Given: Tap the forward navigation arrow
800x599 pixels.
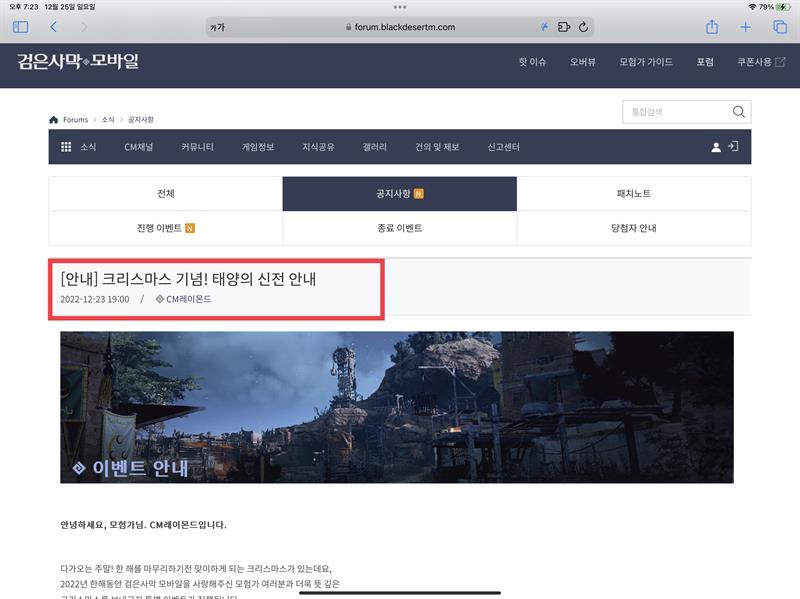Looking at the screenshot, I should click(x=84, y=27).
